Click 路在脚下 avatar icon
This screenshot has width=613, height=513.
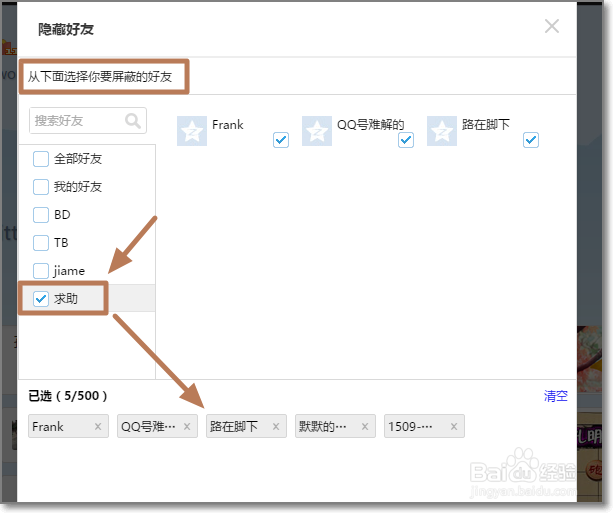point(442,131)
